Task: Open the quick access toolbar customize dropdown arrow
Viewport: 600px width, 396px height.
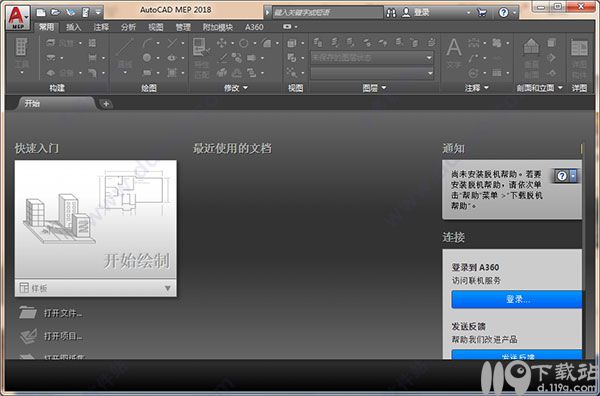Action: click(98, 13)
